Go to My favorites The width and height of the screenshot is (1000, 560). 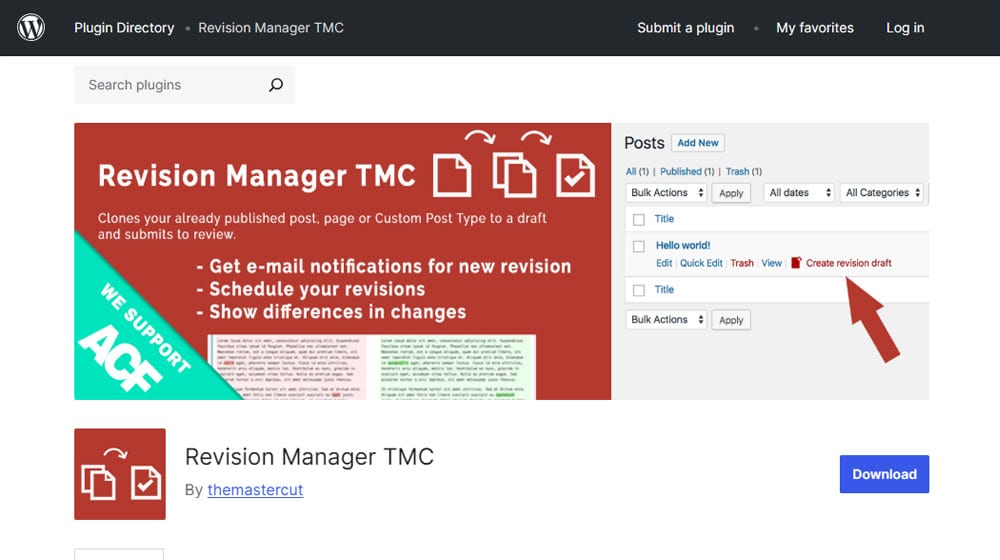tap(814, 28)
